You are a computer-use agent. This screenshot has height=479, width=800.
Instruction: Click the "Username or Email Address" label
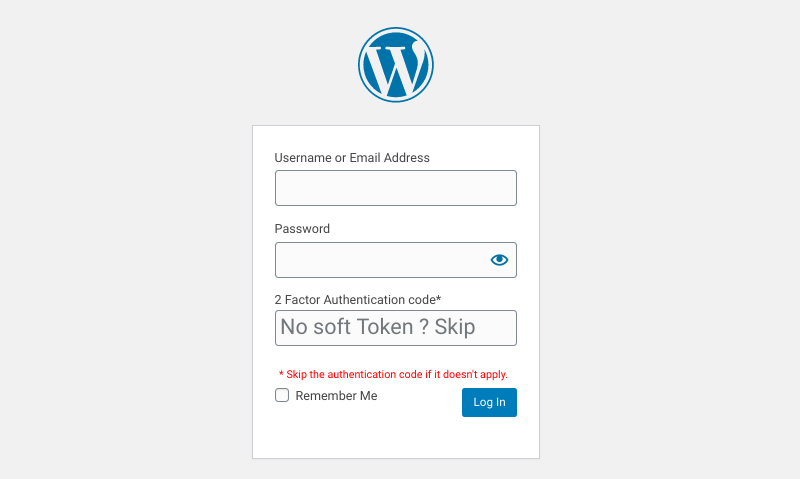pyautogui.click(x=352, y=158)
